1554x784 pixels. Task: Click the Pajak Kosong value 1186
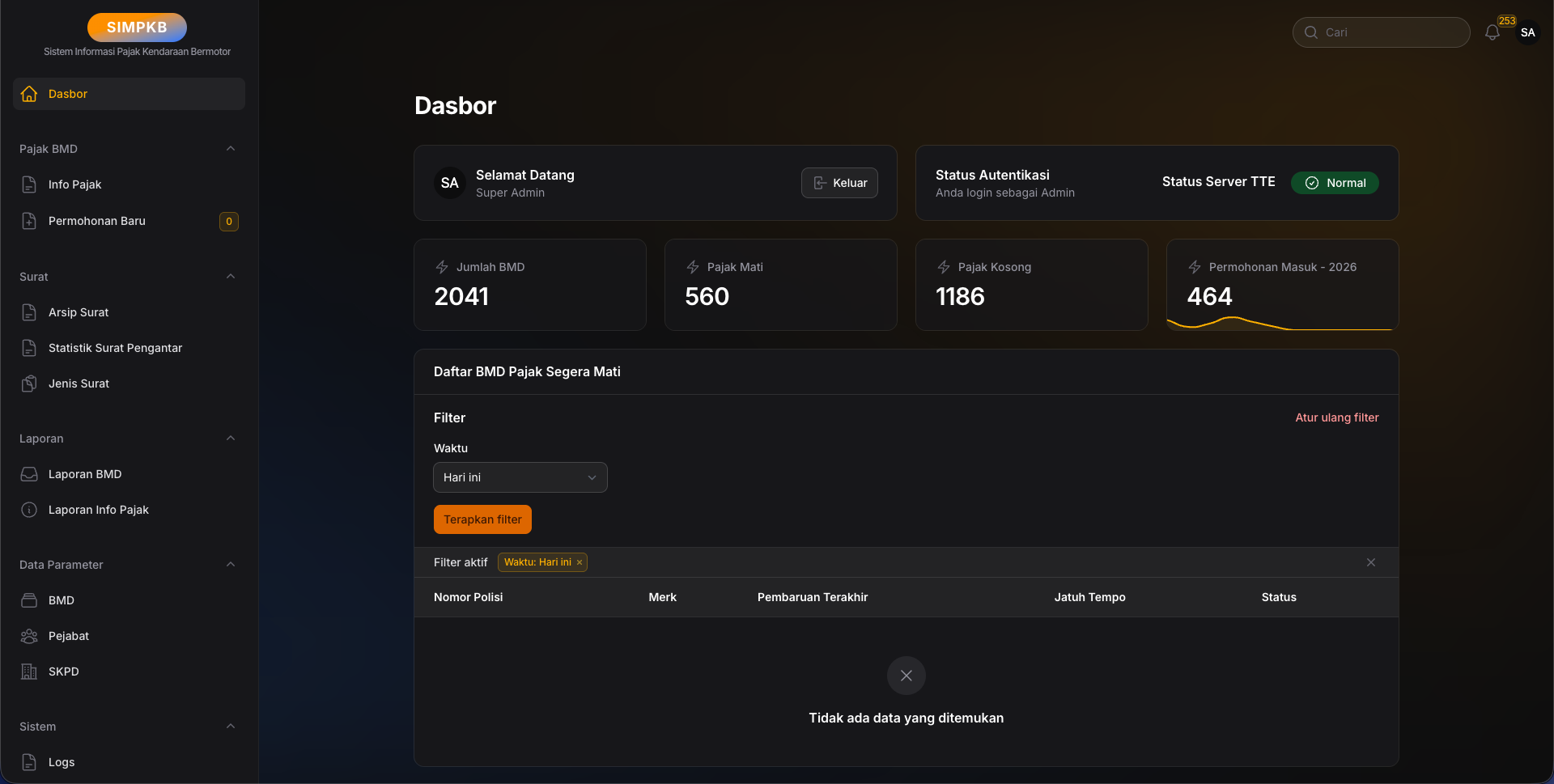click(960, 297)
